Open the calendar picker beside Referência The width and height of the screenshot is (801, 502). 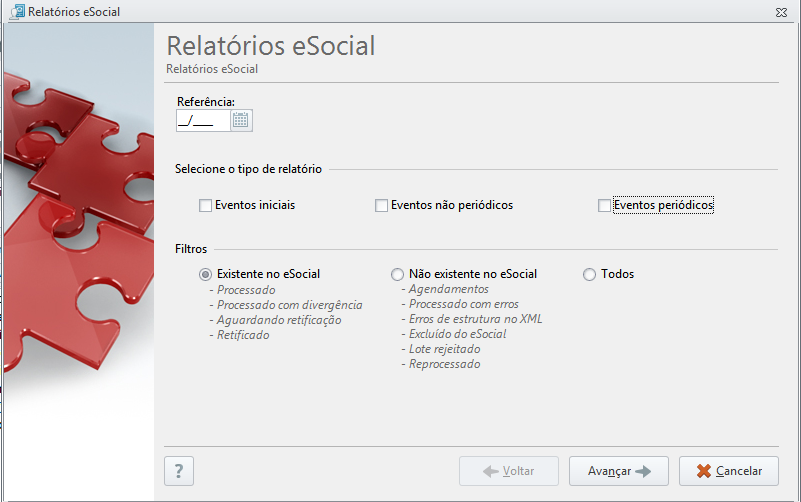click(x=241, y=121)
